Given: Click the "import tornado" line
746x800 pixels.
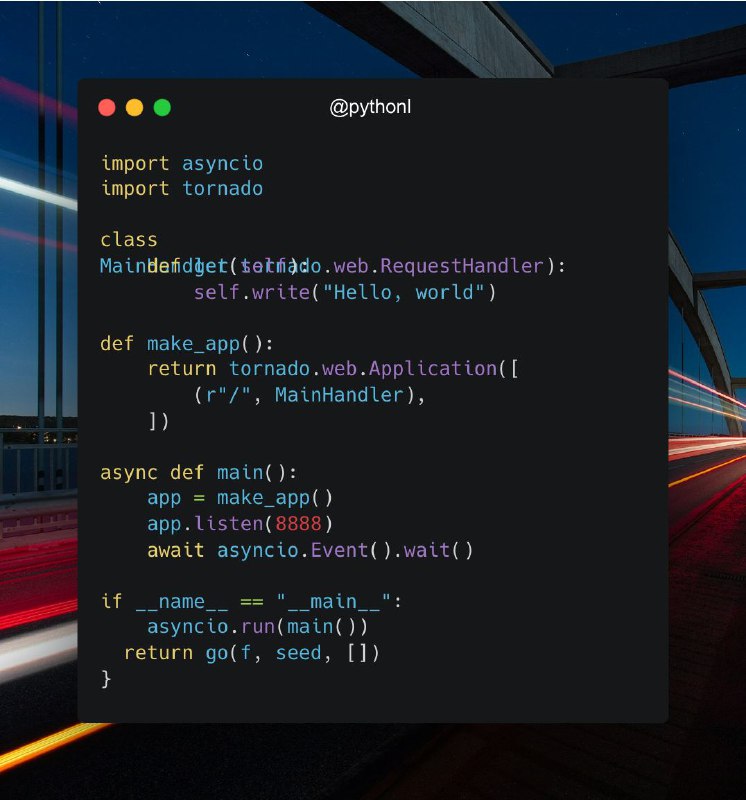Looking at the screenshot, I should 182,189.
